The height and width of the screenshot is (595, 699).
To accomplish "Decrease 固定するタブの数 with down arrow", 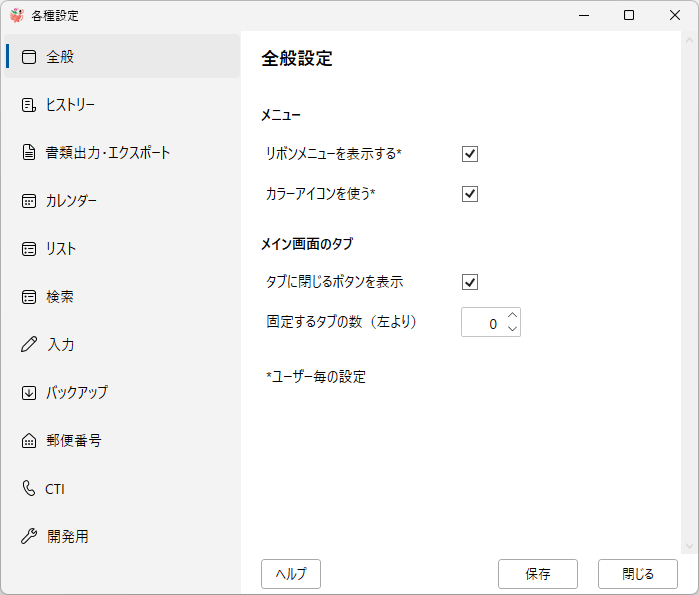I will point(512,329).
